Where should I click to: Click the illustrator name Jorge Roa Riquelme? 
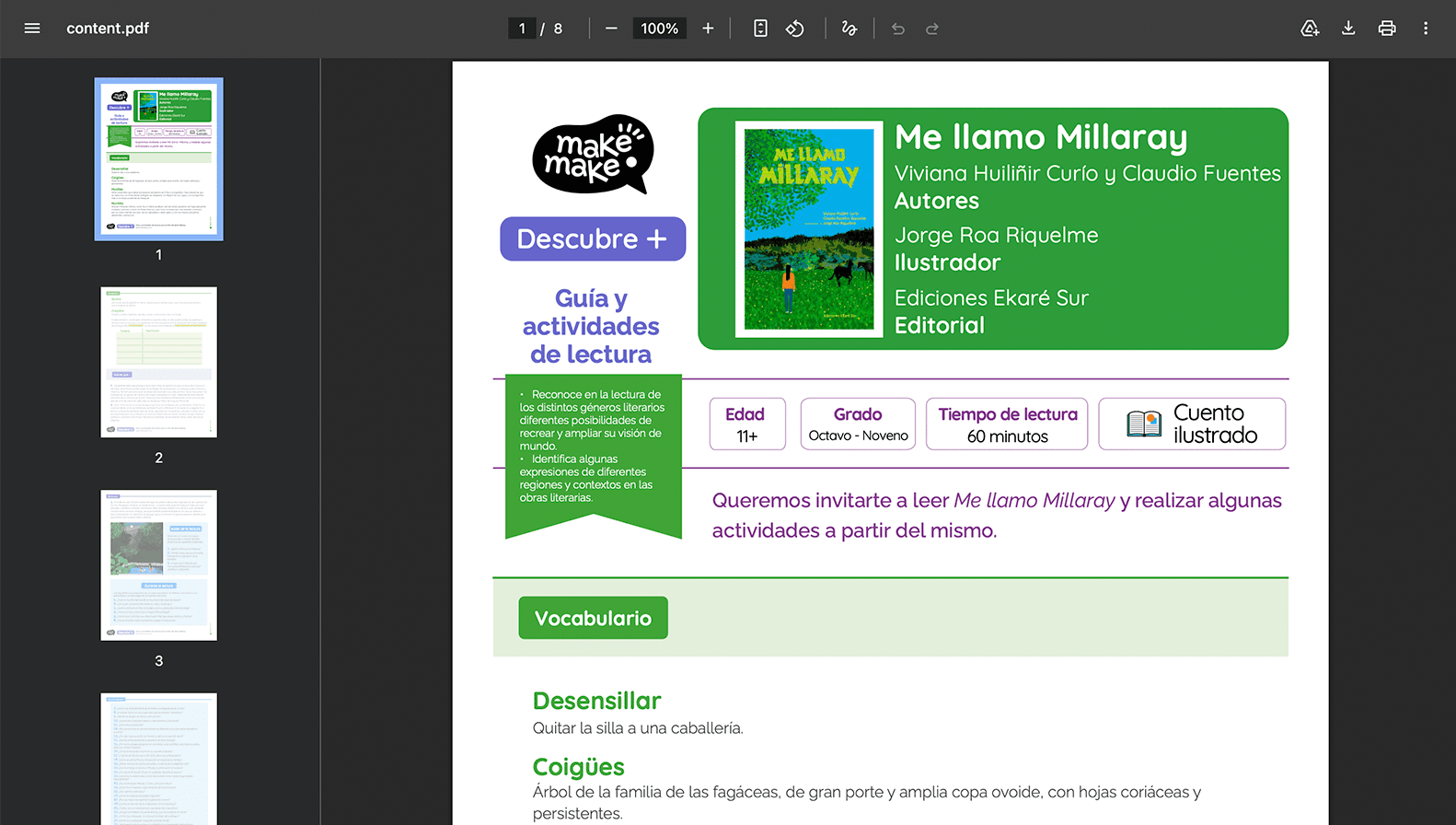click(997, 236)
